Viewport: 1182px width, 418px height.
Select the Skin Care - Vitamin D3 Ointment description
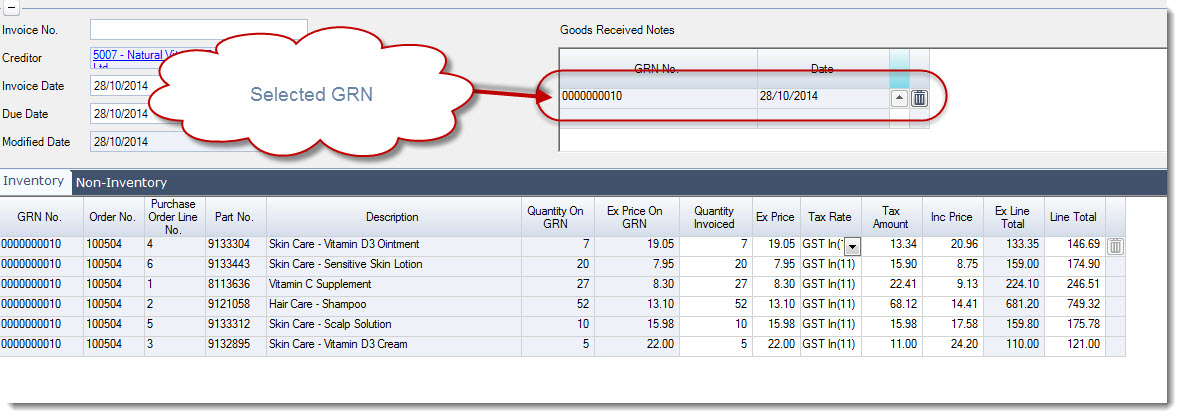click(392, 245)
